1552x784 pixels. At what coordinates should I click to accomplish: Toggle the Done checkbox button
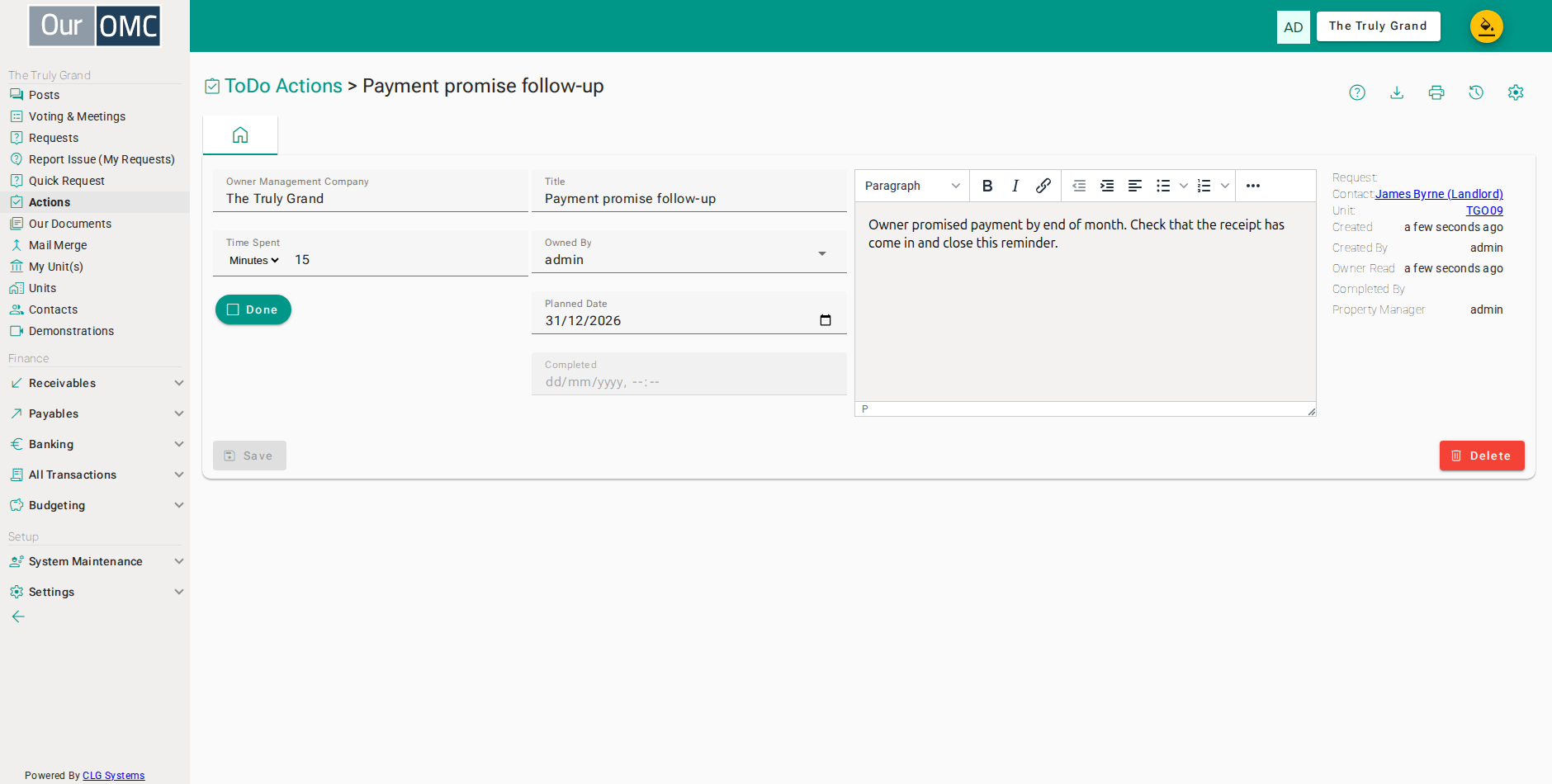(x=253, y=309)
